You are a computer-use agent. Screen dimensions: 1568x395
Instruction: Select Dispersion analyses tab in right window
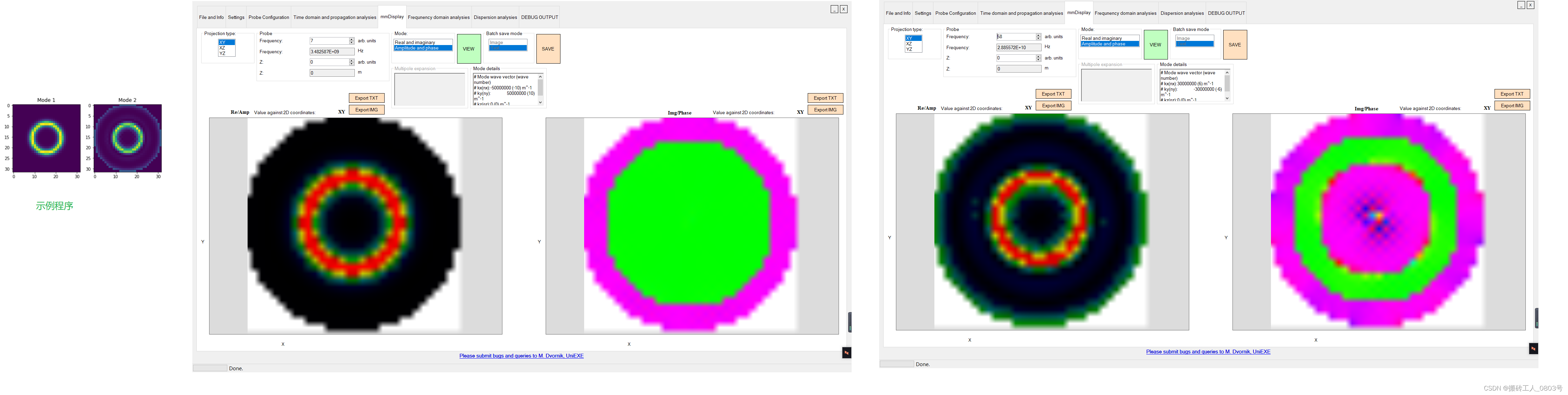[1182, 13]
